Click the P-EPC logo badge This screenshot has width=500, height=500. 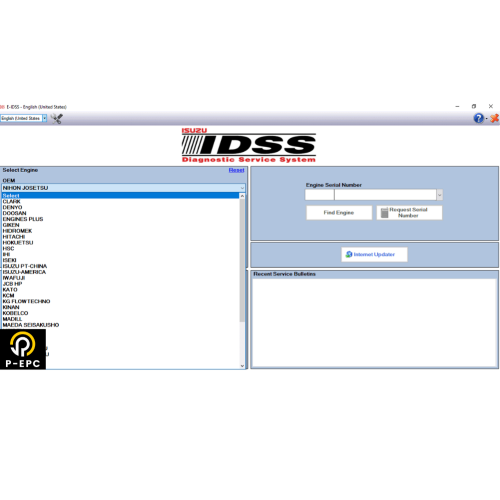[x=23, y=349]
